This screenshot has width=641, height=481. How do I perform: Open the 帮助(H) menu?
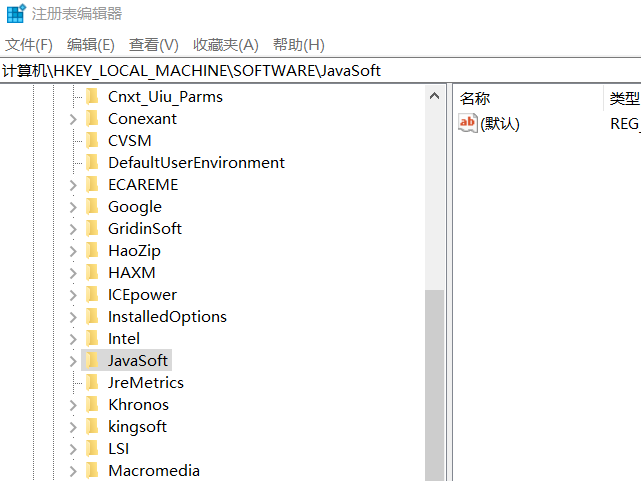click(299, 45)
